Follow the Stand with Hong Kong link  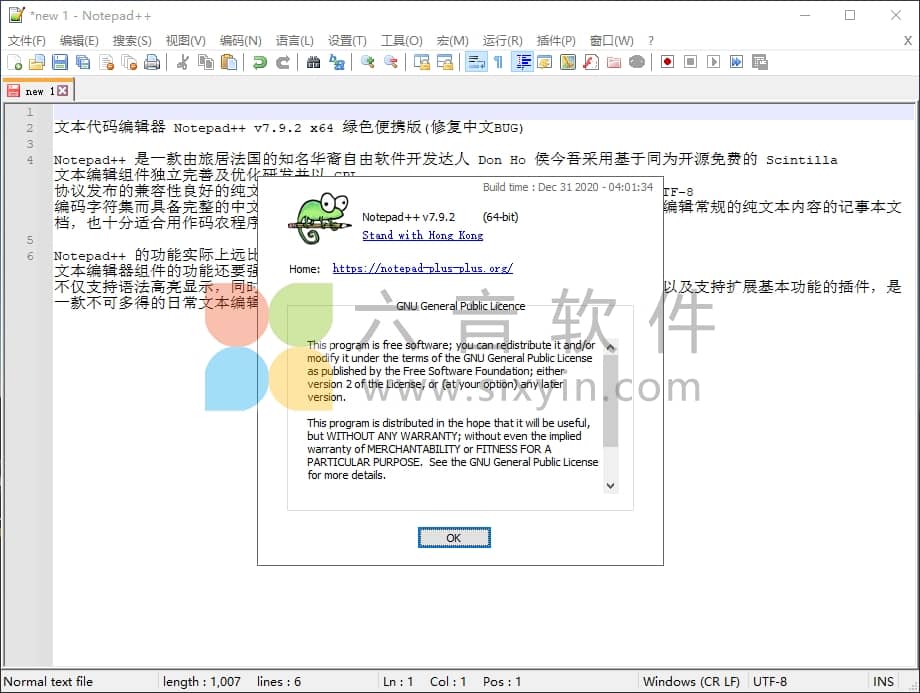click(422, 236)
